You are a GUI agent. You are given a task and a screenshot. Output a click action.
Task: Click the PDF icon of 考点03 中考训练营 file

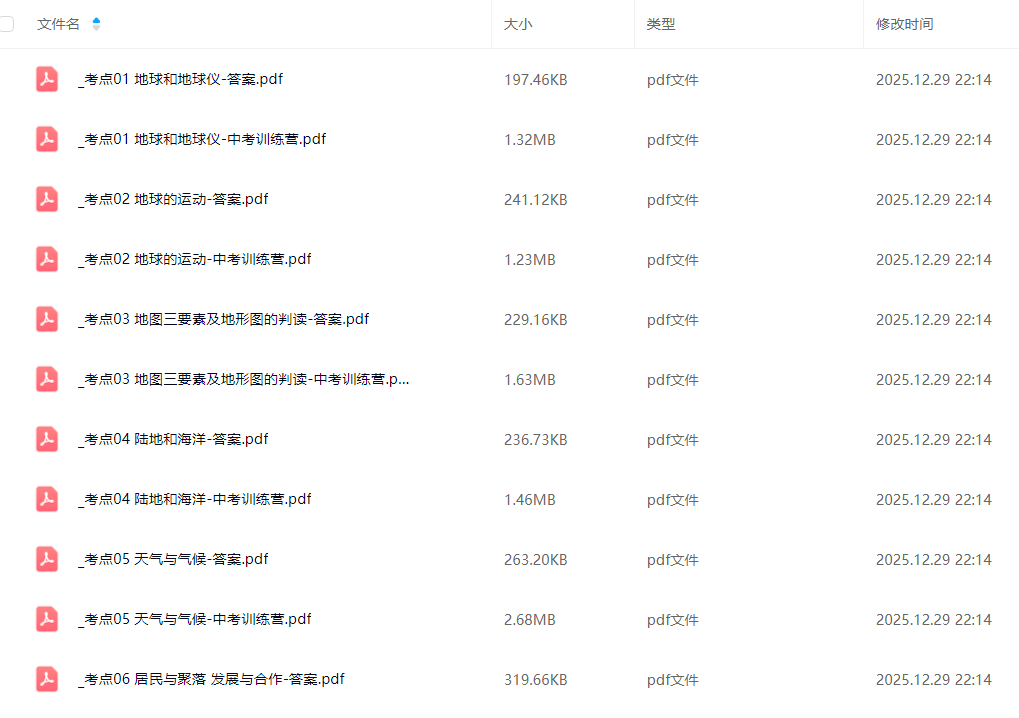pyautogui.click(x=47, y=379)
